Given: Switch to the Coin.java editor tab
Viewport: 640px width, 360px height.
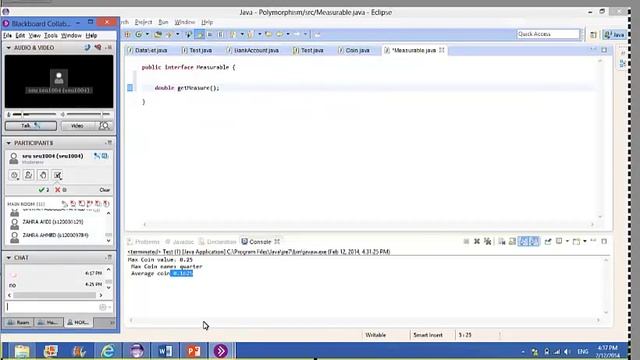Looking at the screenshot, I should coord(354,50).
